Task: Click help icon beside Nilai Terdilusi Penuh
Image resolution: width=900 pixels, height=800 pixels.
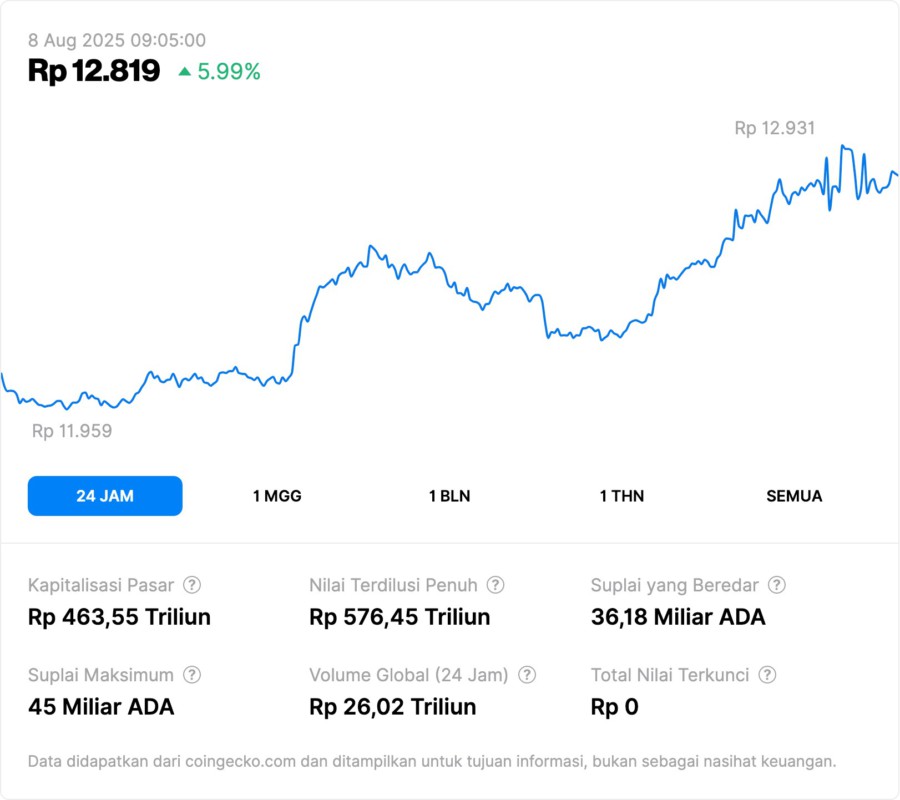Action: pyautogui.click(x=495, y=585)
